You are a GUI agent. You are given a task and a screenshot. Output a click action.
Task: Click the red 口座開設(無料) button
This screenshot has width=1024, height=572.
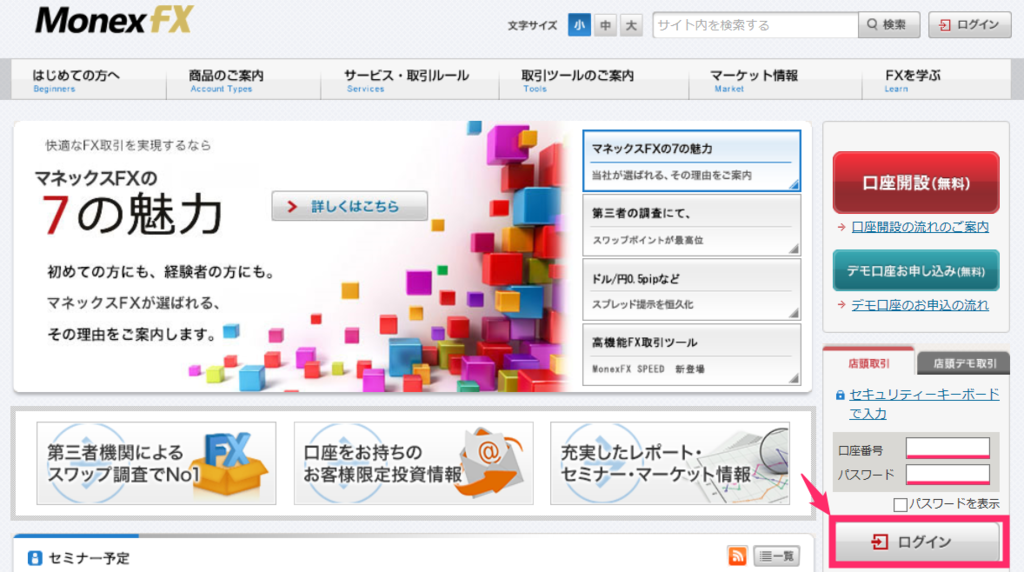coord(916,183)
